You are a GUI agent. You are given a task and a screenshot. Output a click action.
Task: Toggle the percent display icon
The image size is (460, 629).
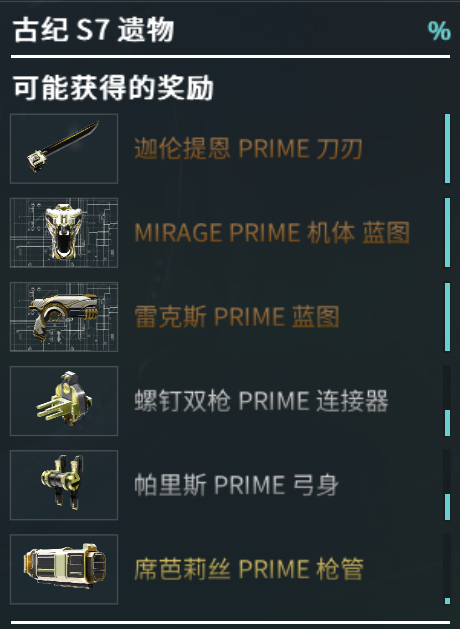(439, 30)
